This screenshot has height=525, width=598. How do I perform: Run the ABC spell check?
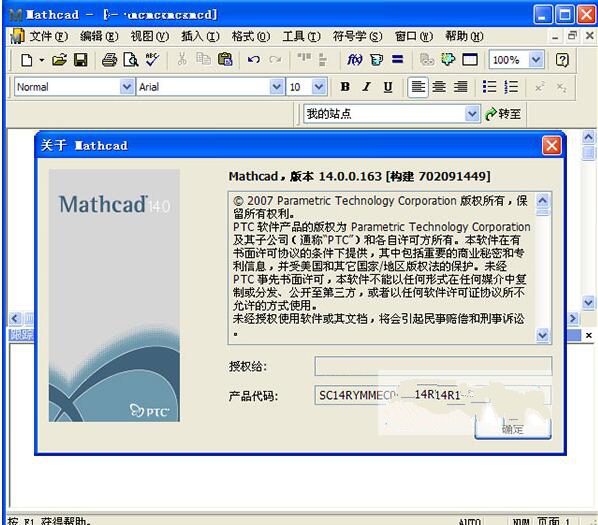pyautogui.click(x=152, y=59)
